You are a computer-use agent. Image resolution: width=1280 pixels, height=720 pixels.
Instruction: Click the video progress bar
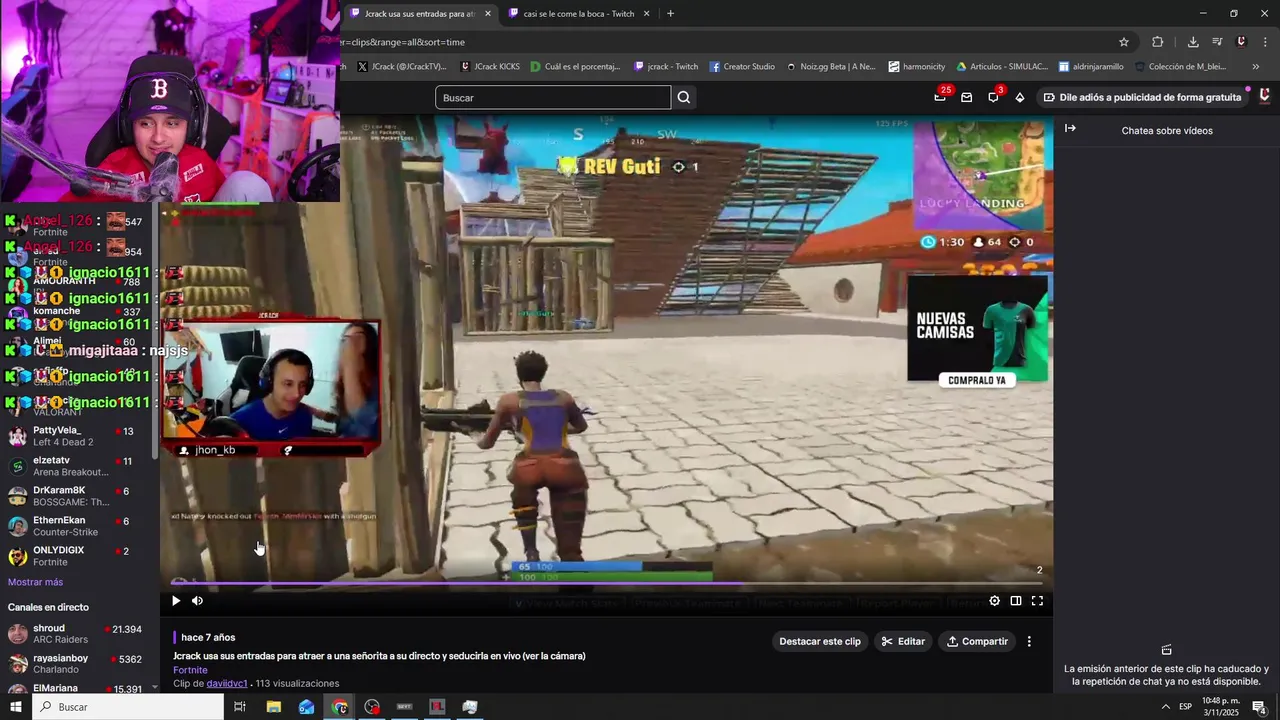(x=608, y=583)
